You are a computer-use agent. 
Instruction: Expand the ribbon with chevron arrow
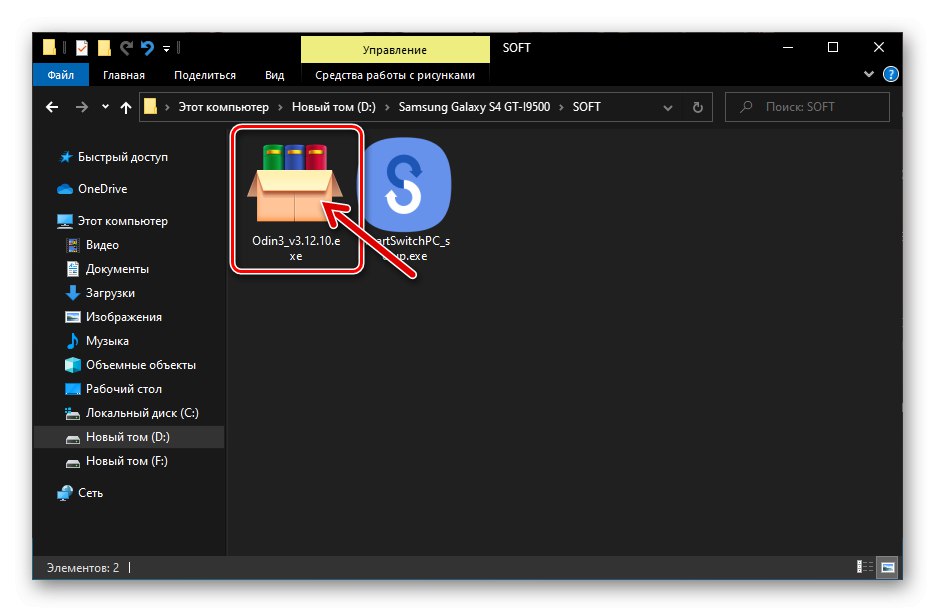[x=868, y=75]
